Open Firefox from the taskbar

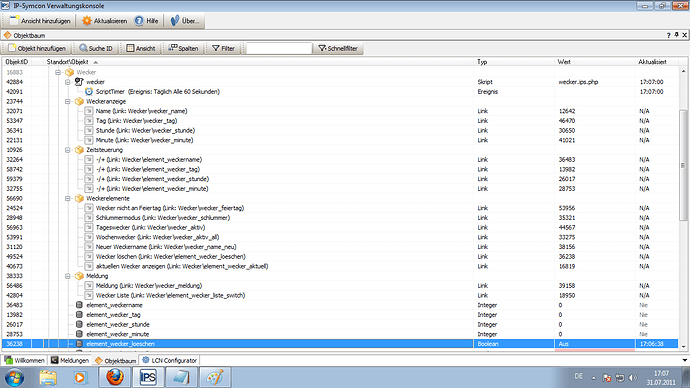click(115, 377)
